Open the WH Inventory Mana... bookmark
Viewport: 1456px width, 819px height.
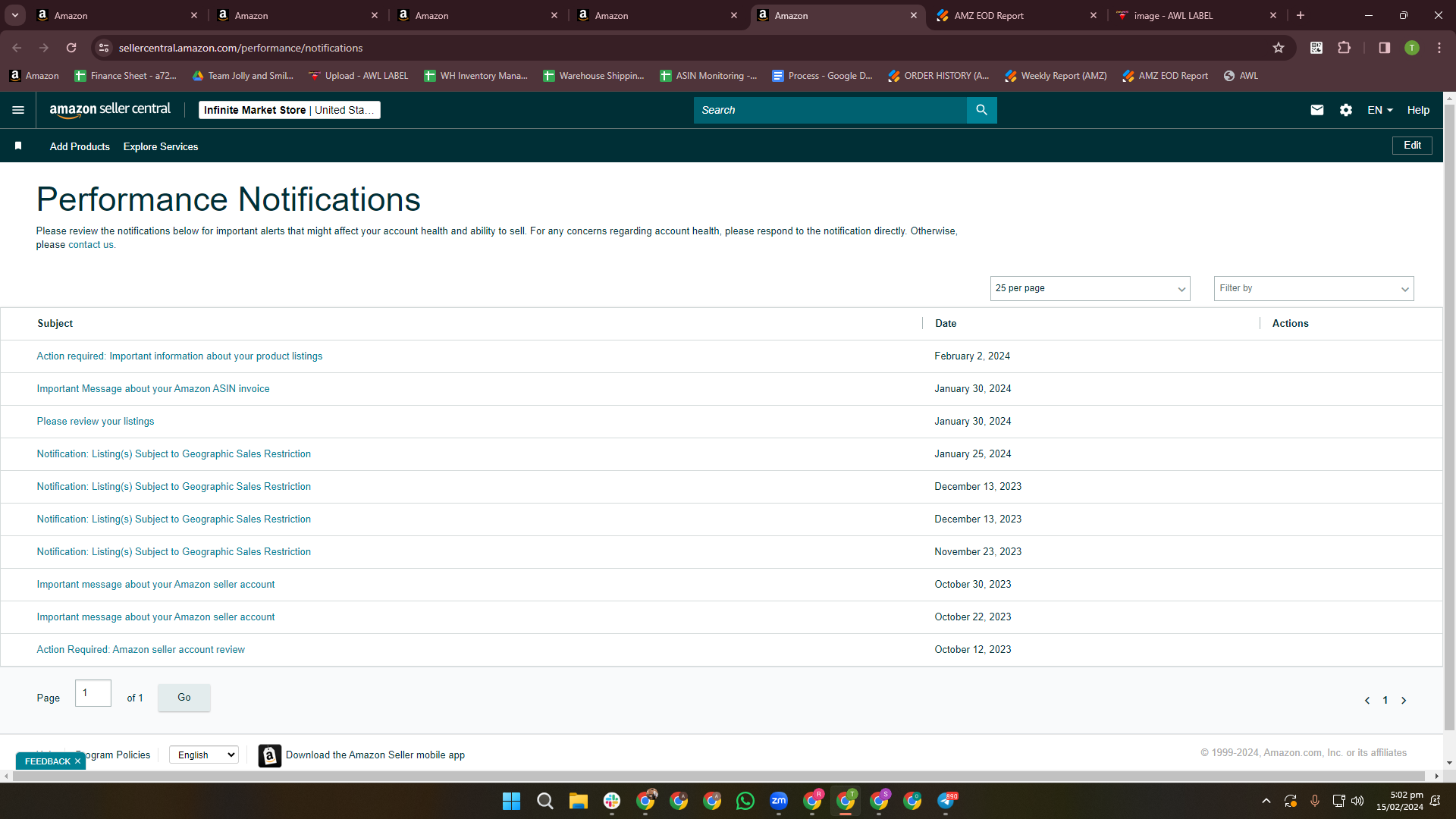tap(475, 76)
